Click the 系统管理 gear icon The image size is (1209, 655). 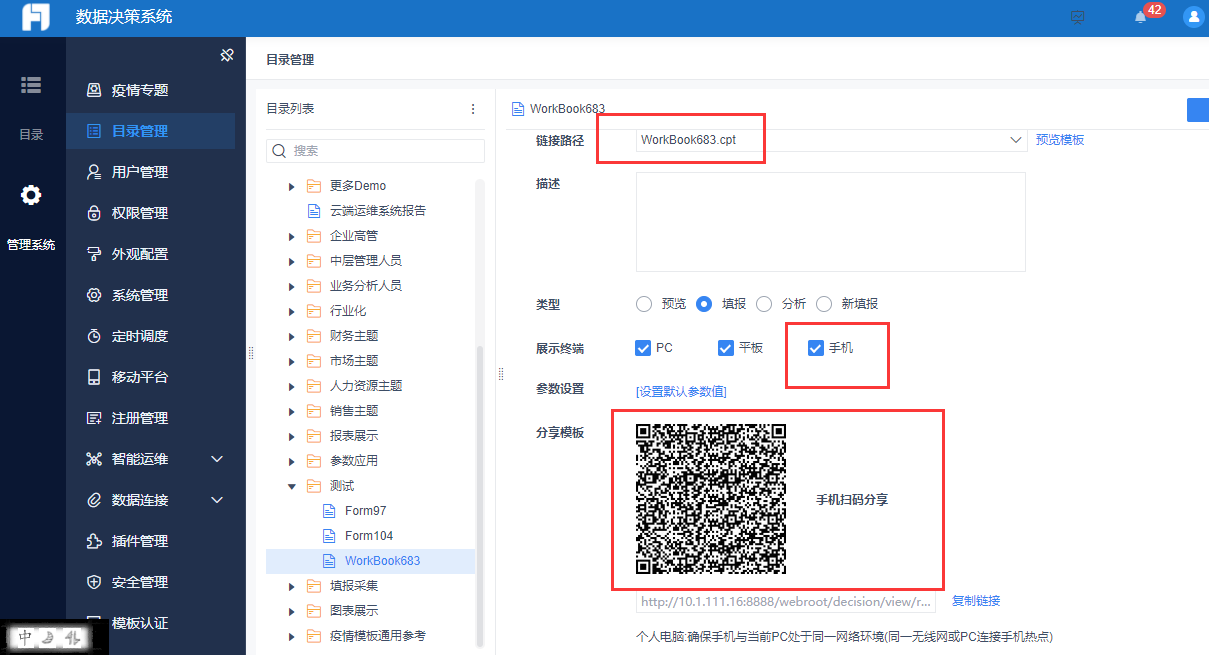94,295
